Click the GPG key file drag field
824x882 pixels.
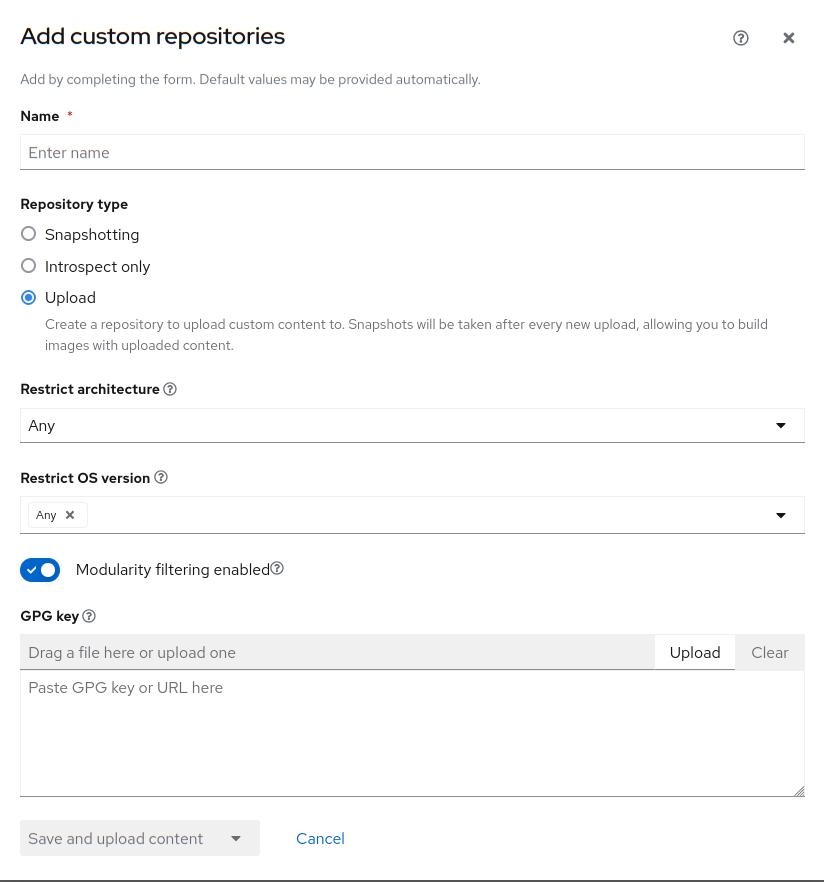337,652
